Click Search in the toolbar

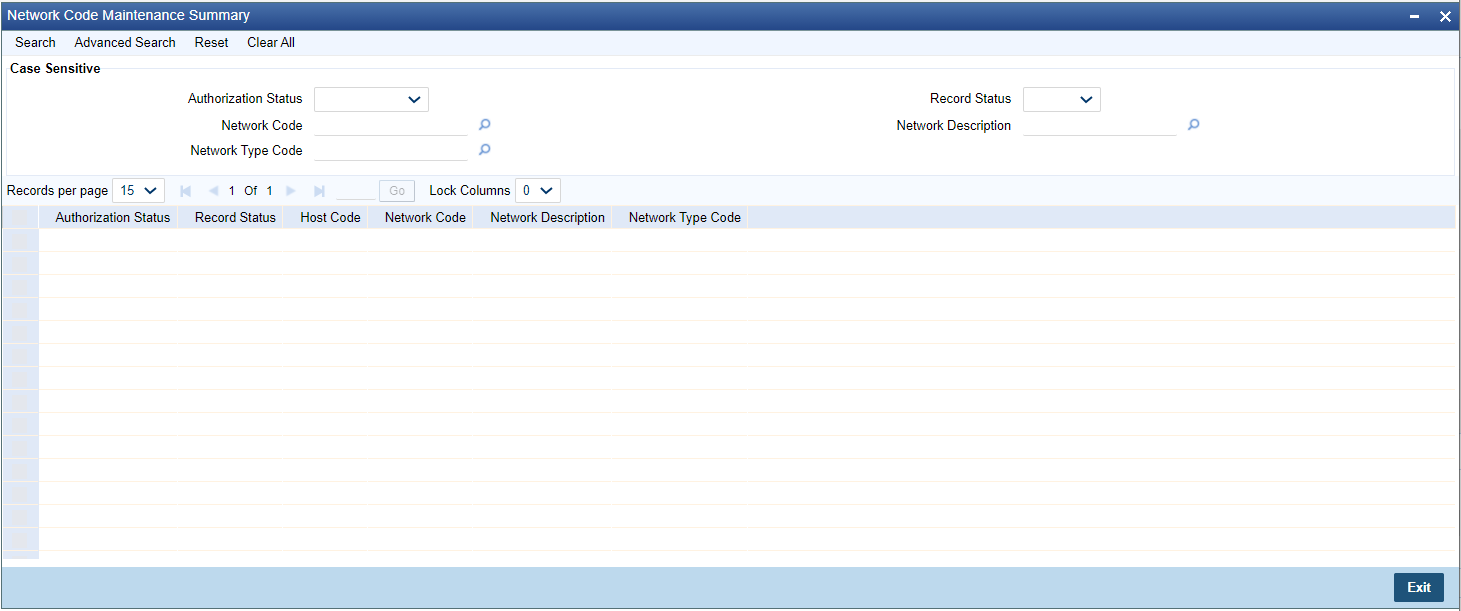point(35,42)
